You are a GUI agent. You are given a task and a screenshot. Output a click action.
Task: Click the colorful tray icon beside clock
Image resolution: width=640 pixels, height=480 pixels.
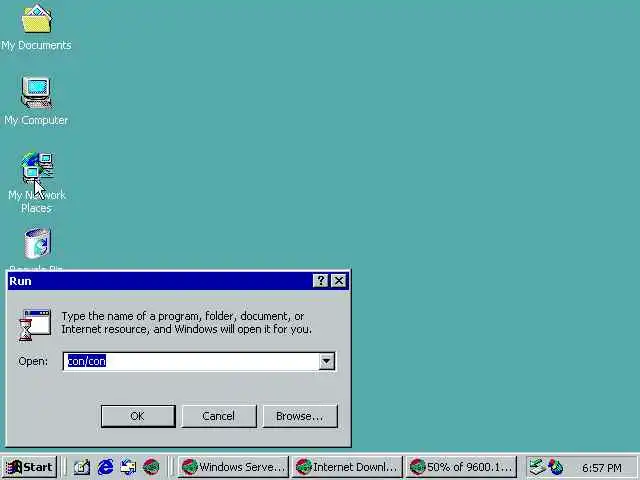pyautogui.click(x=556, y=467)
